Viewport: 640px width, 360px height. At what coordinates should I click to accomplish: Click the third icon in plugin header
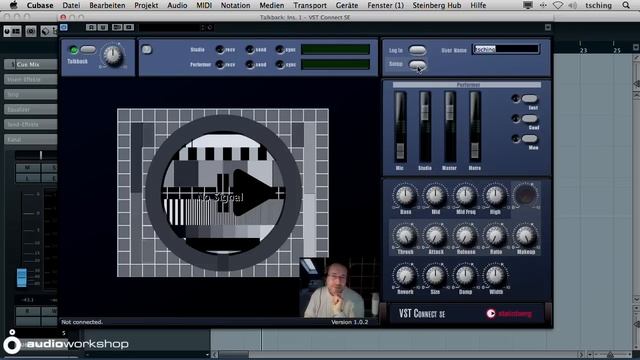tap(117, 27)
